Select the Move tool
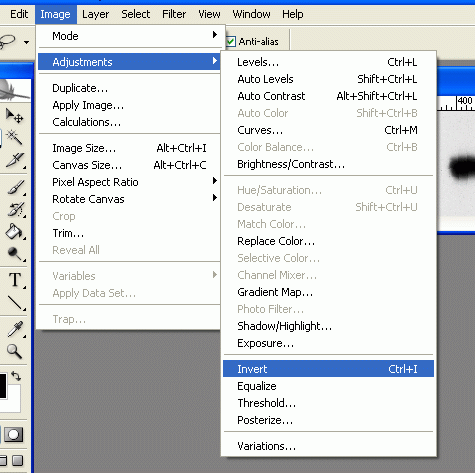475x473 pixels. 14,115
